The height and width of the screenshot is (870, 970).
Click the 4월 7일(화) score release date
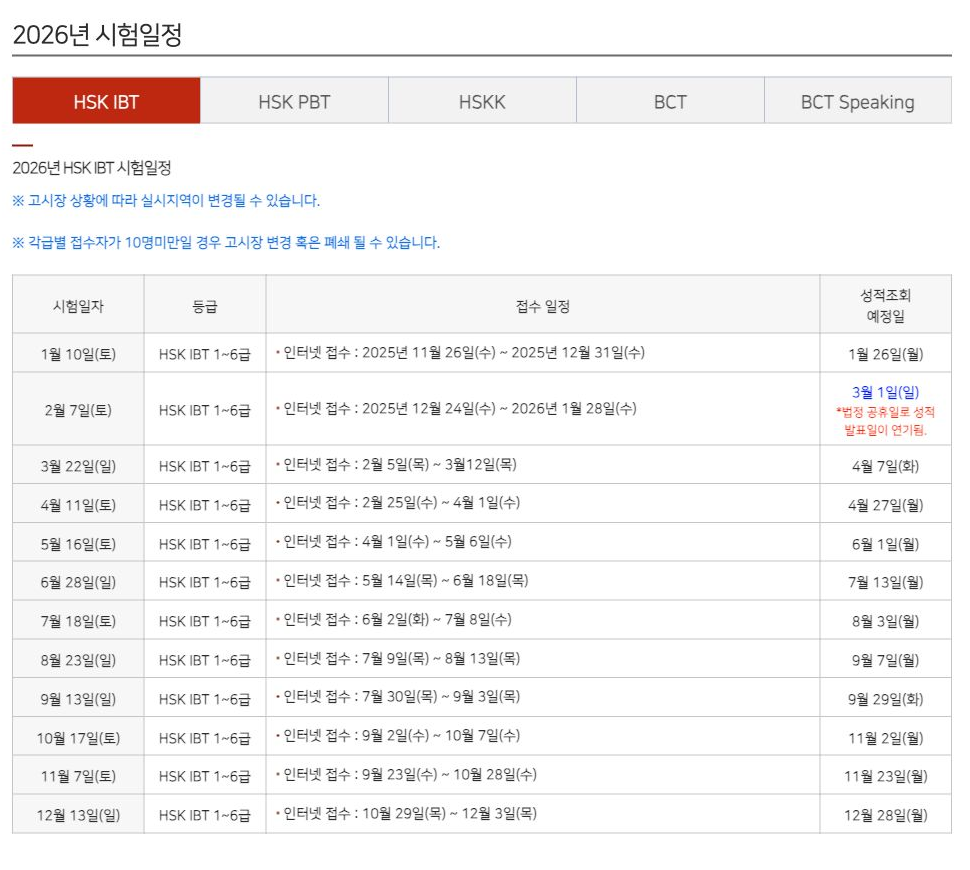coord(885,466)
